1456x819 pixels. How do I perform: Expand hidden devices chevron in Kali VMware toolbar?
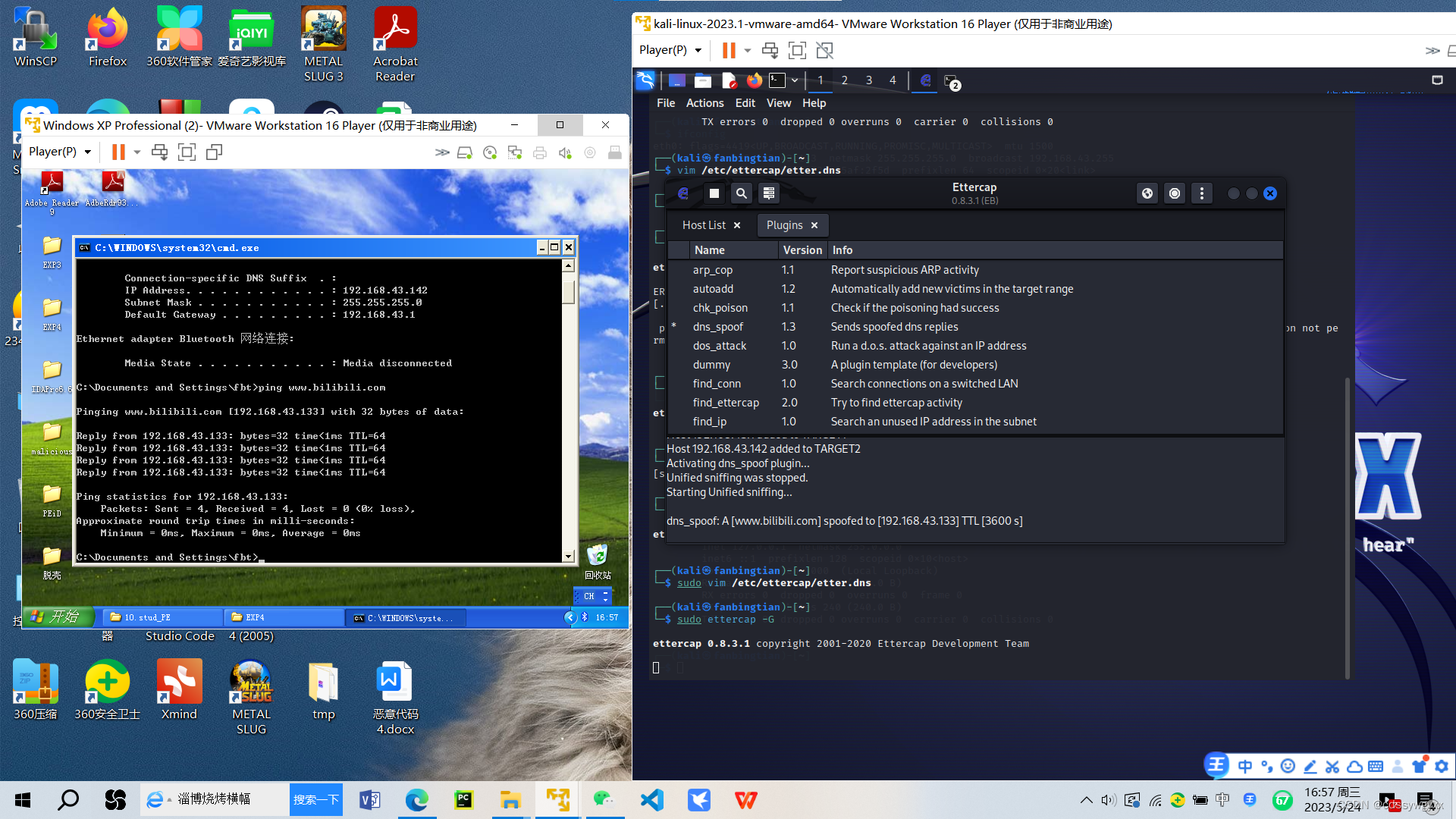coord(1432,51)
